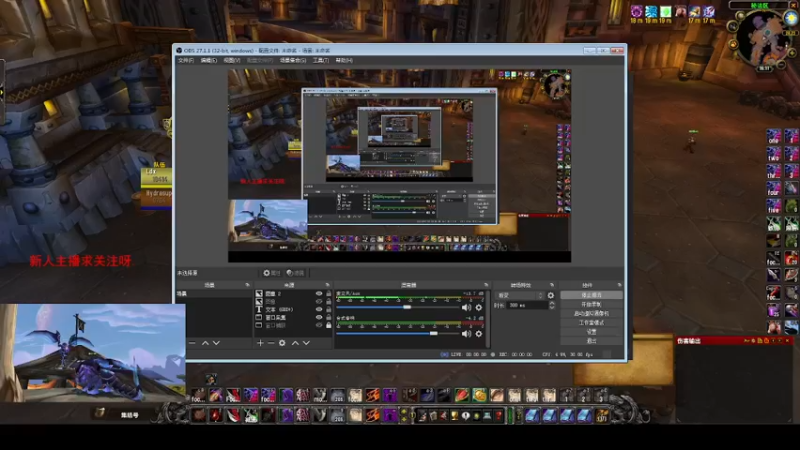Toggle lock of 窗口采集 source
800x450 pixels.
coord(329,317)
